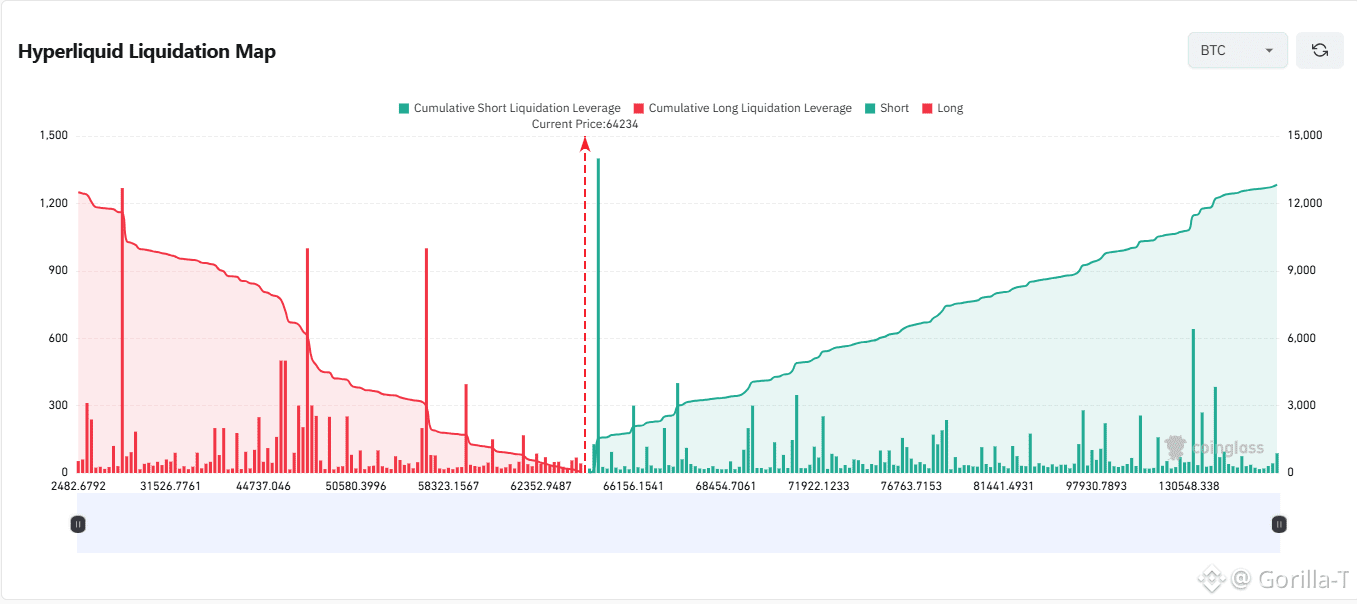Click the x-axis label 81441.4931
The height and width of the screenshot is (604, 1357).
pyautogui.click(x=1004, y=486)
